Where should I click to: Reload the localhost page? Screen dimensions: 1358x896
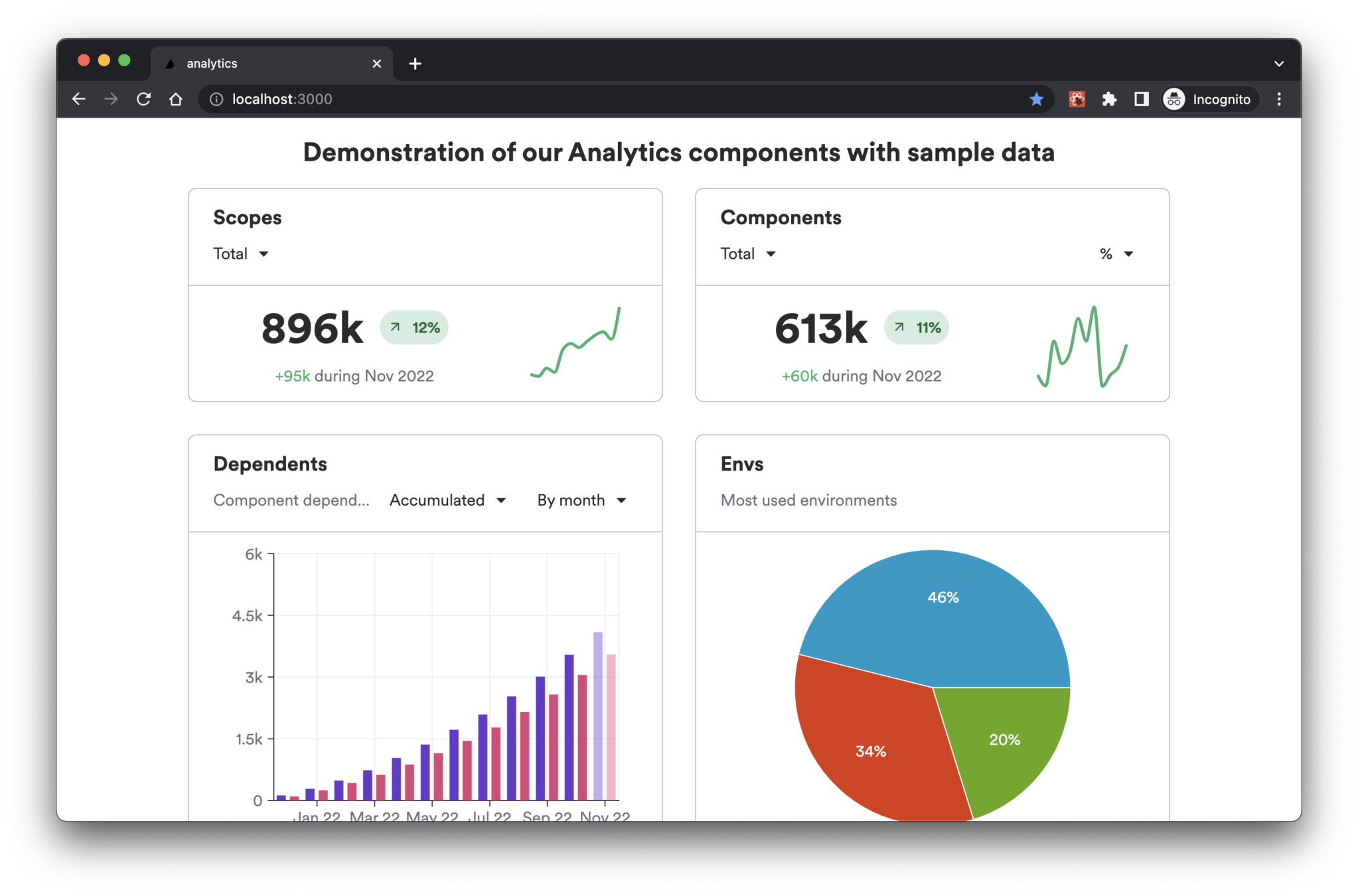143,99
